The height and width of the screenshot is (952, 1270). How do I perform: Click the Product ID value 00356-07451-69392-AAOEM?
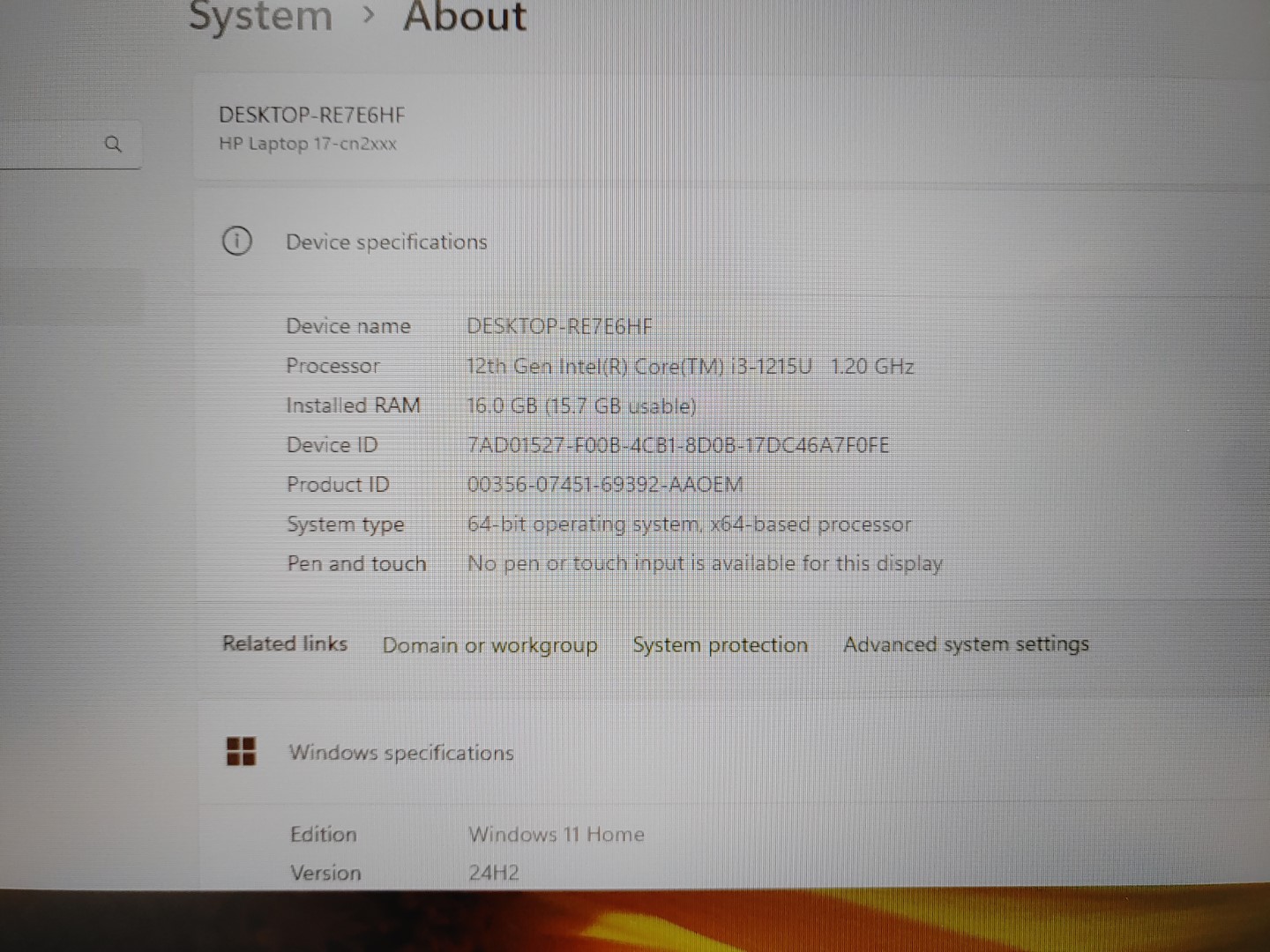pos(605,485)
